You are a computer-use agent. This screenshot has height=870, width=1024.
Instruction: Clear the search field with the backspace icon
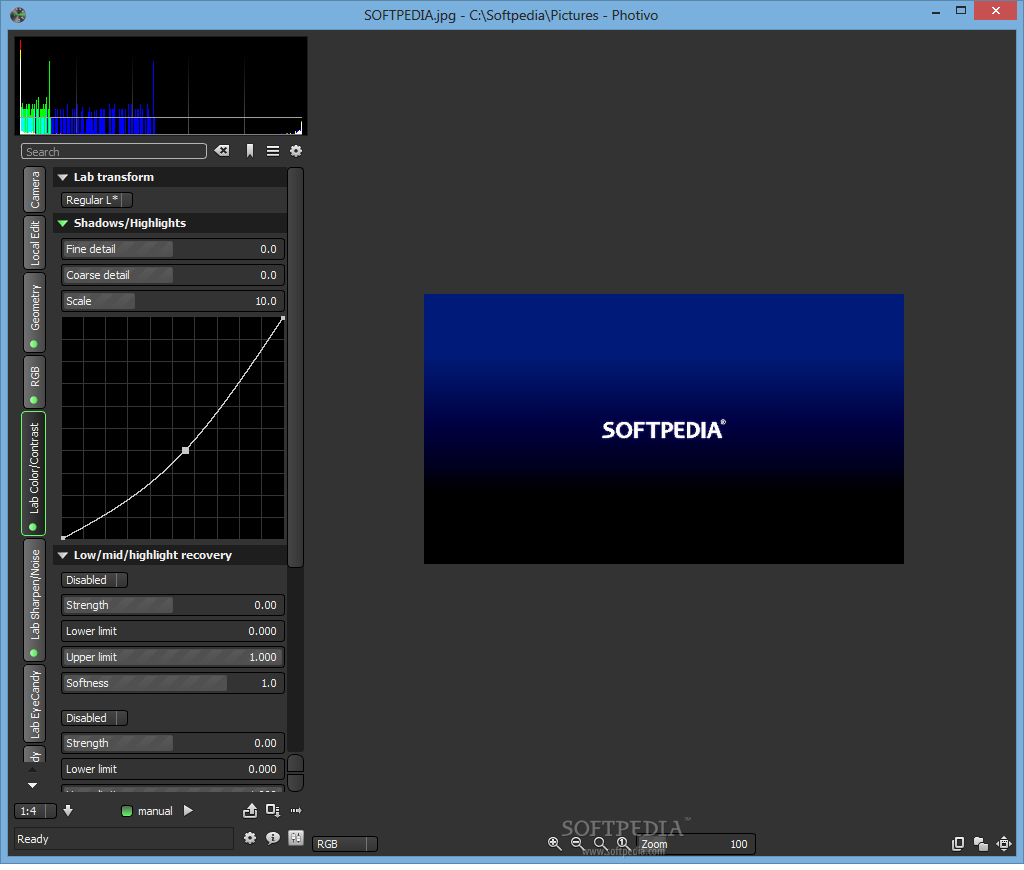point(222,151)
